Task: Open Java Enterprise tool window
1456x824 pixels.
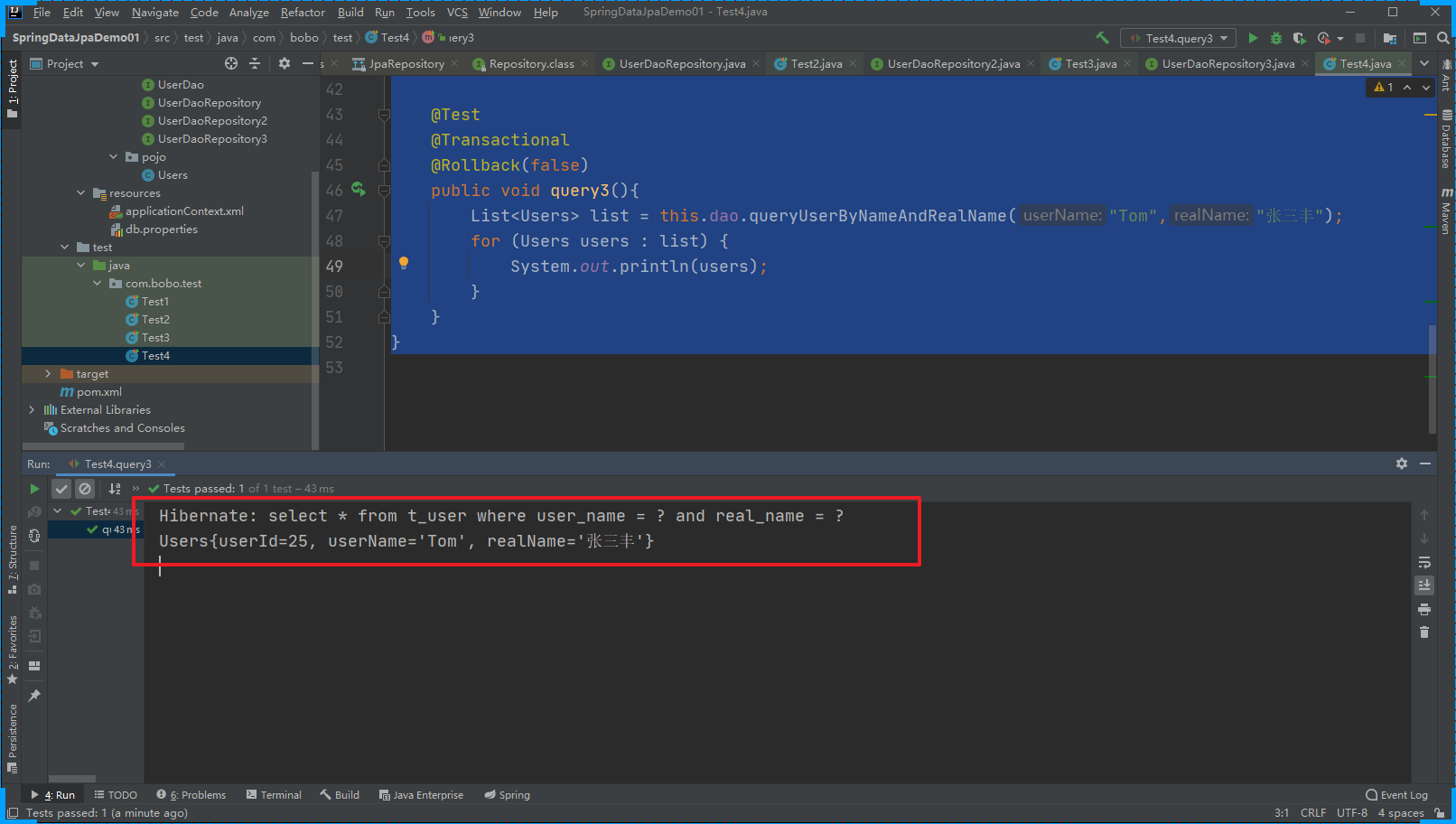Action: [421, 795]
